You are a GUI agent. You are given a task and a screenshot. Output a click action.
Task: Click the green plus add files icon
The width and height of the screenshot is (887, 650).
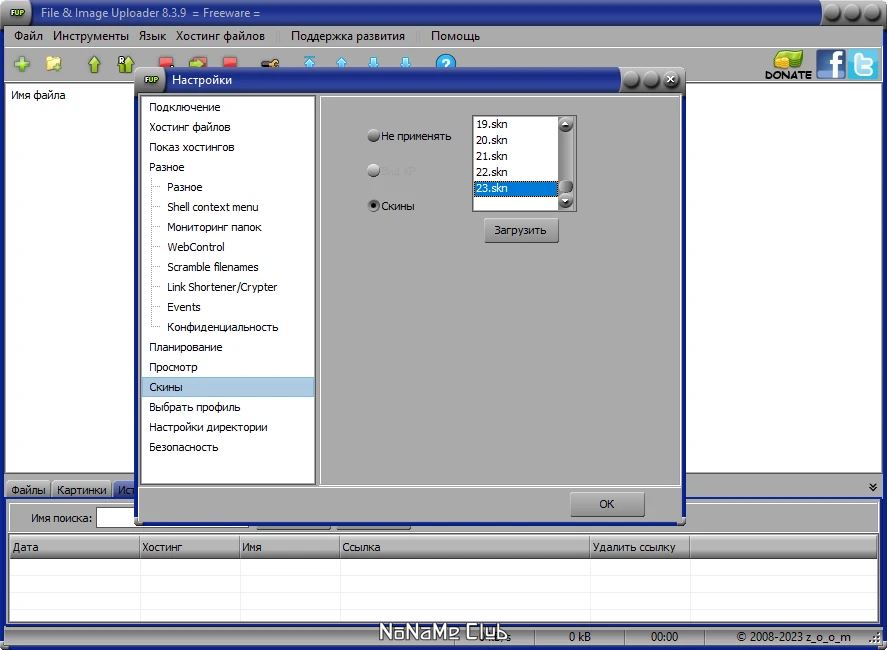tap(22, 64)
